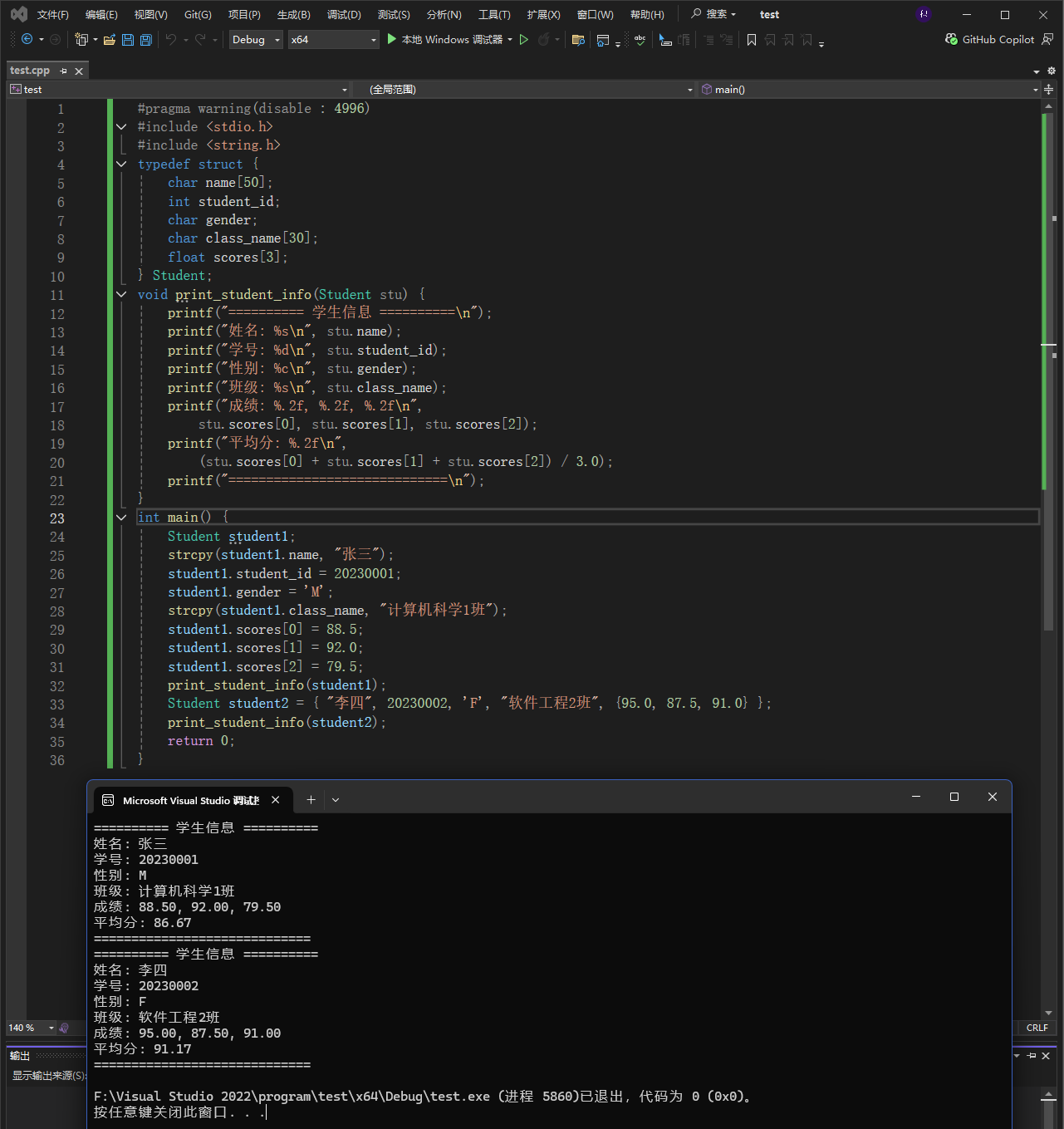Click the start without debugging outline play icon

tap(524, 39)
